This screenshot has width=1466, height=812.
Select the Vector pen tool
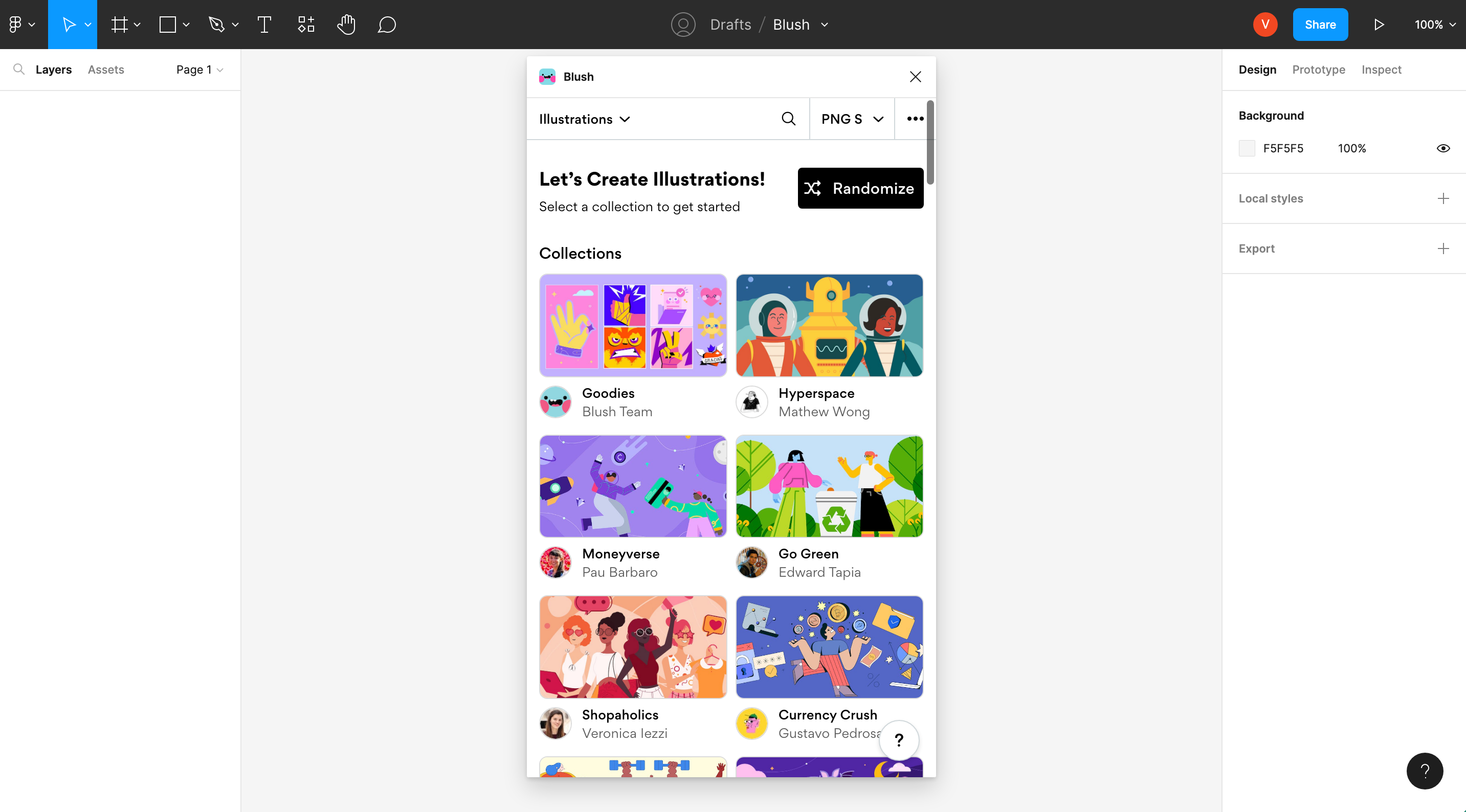click(x=213, y=24)
